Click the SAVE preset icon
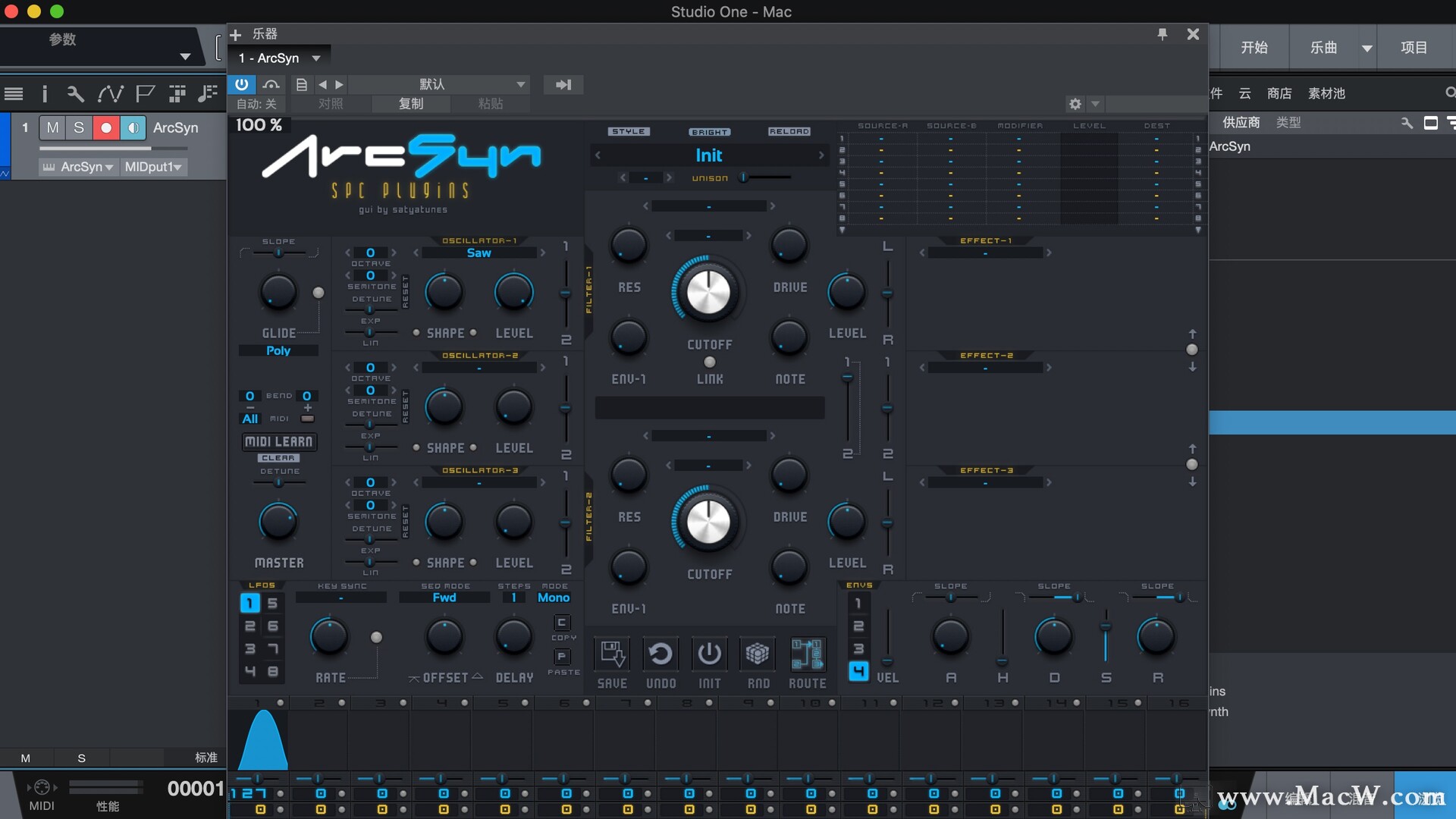 point(612,654)
